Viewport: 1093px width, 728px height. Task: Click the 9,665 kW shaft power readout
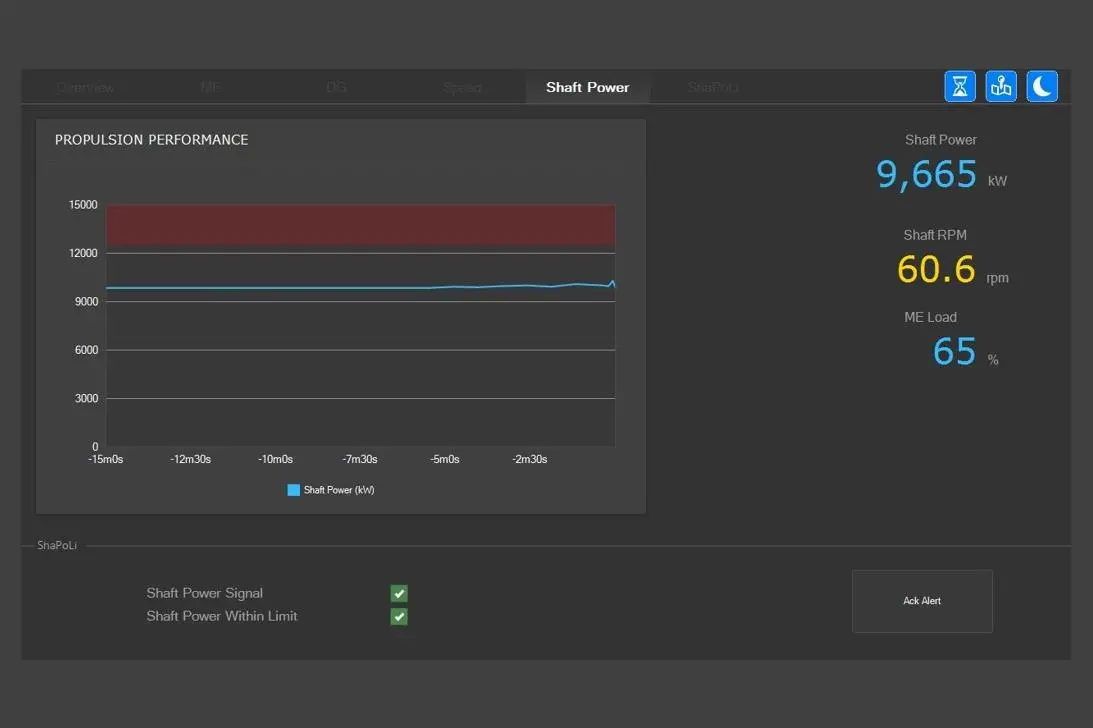click(941, 174)
